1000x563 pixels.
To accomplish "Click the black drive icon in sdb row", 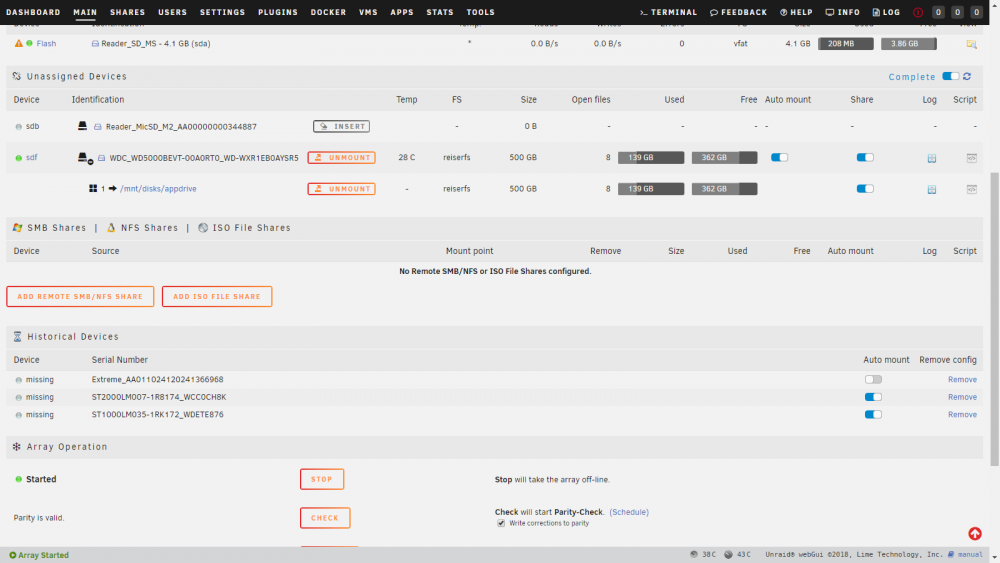I will [82, 126].
